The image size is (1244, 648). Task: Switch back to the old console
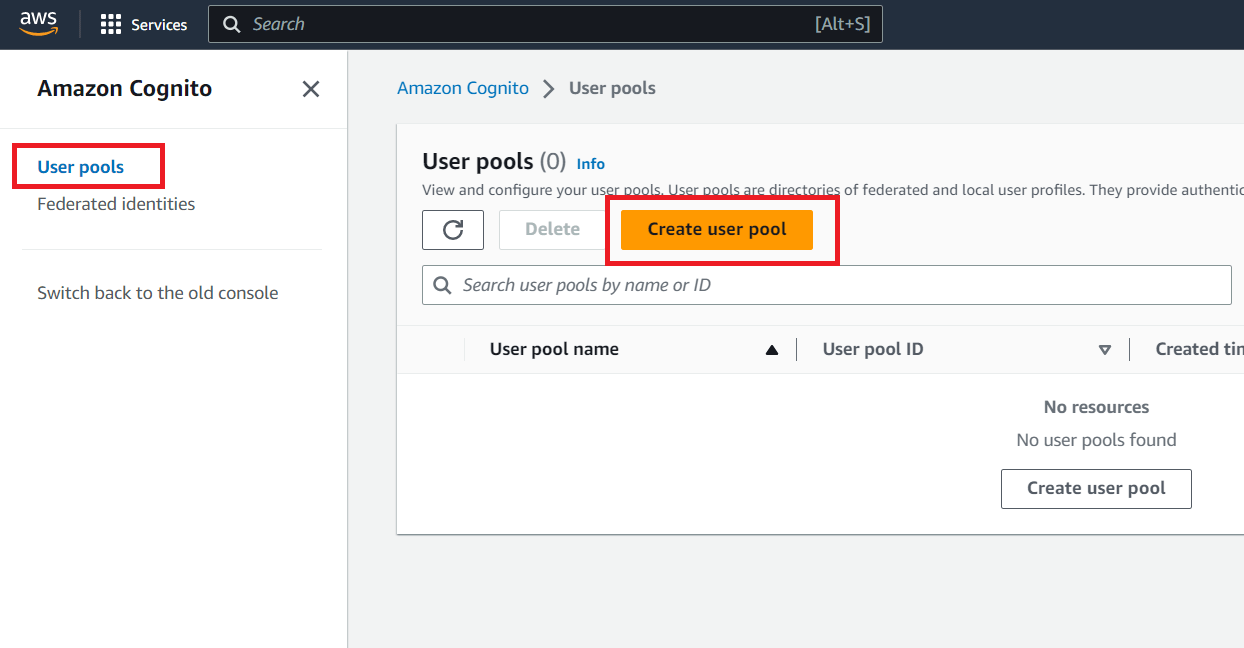point(157,292)
